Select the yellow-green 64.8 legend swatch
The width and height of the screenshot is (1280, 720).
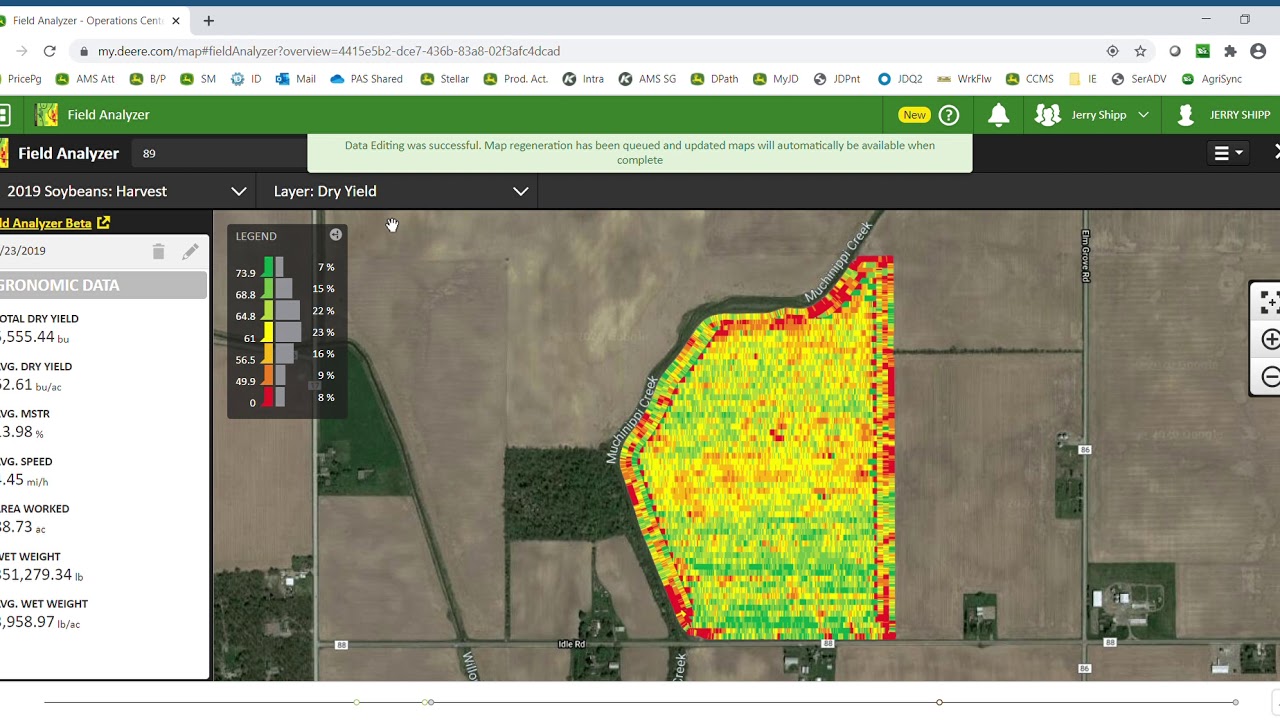coord(268,310)
